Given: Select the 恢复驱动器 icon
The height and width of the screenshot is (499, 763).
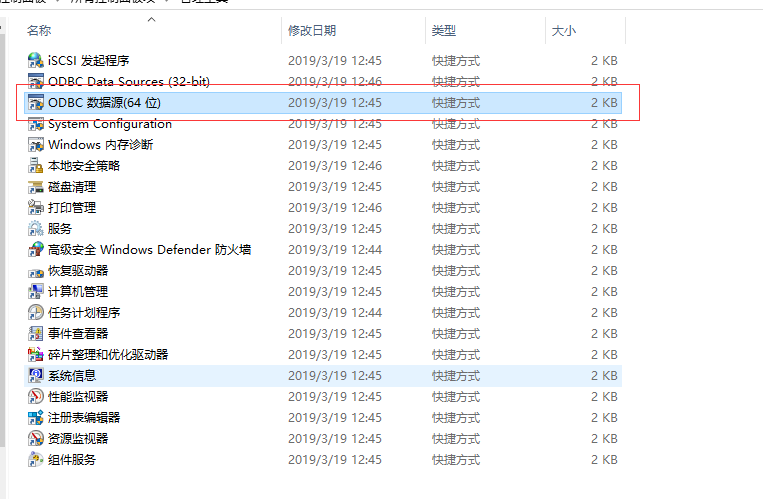Looking at the screenshot, I should coord(36,271).
